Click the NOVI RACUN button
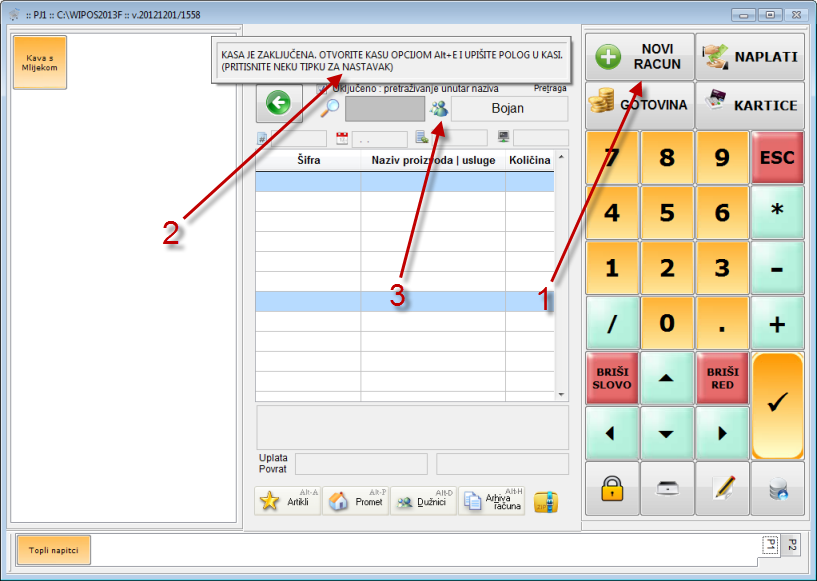This screenshot has width=817, height=581. 639,56
